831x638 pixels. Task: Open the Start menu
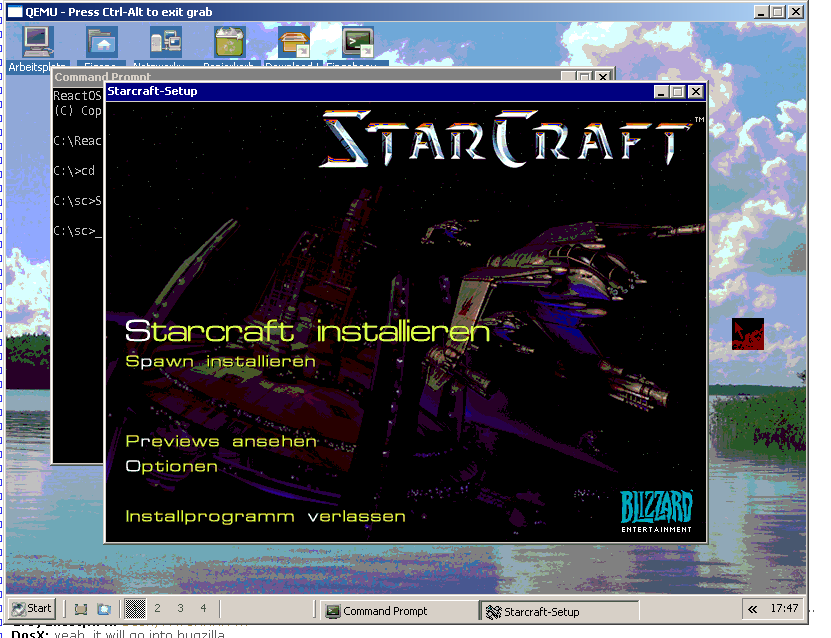32,608
